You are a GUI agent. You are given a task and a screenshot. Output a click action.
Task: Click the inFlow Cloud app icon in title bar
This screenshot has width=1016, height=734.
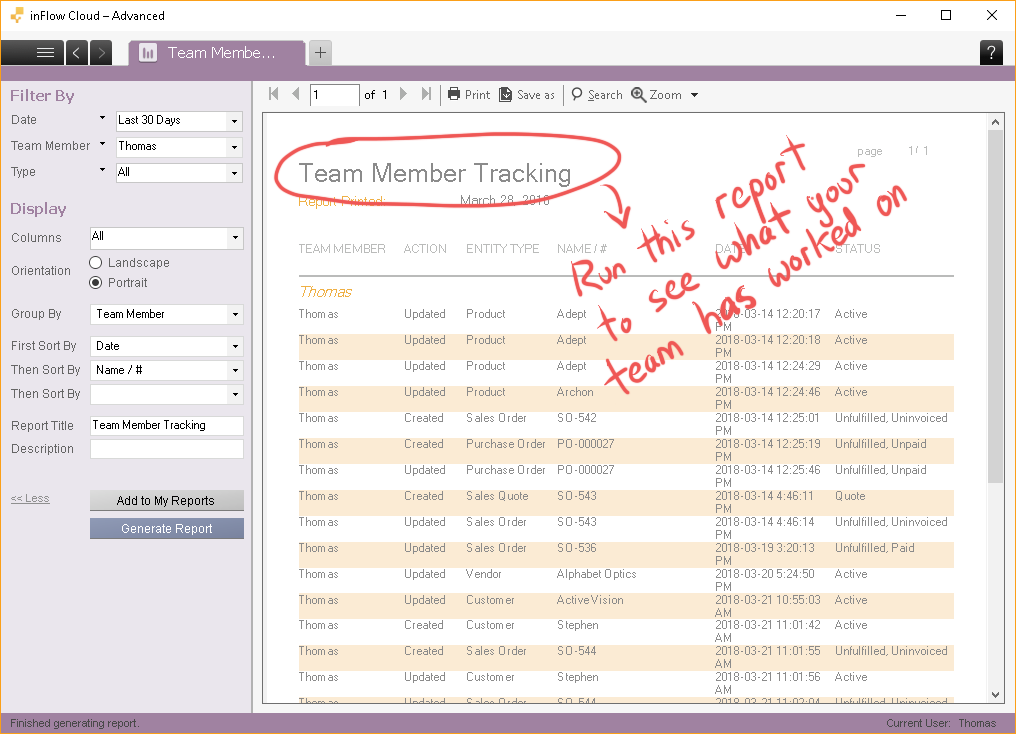point(17,15)
